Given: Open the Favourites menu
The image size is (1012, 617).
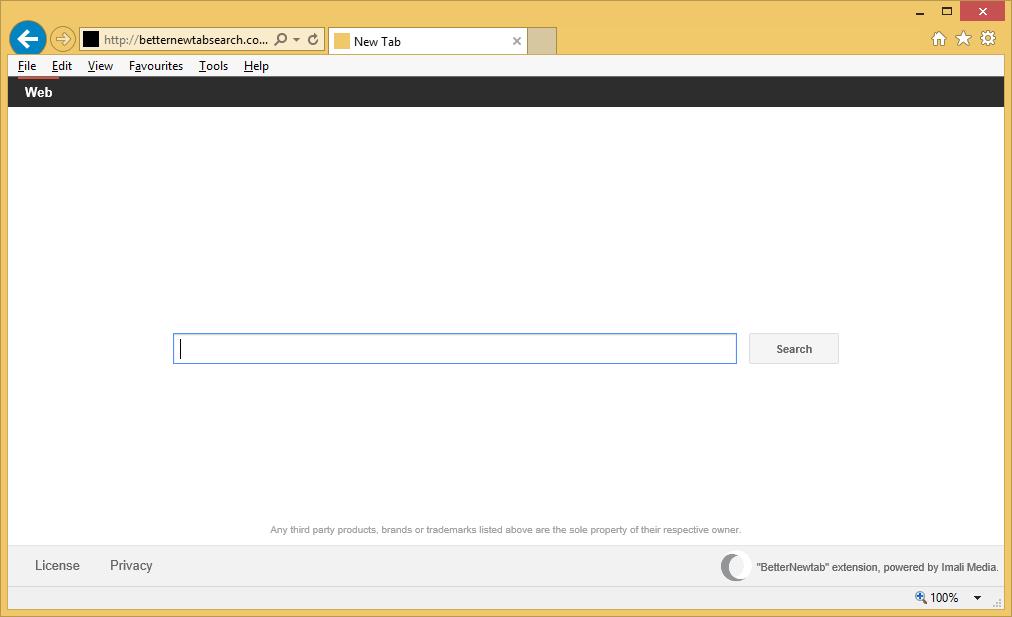Looking at the screenshot, I should [156, 66].
